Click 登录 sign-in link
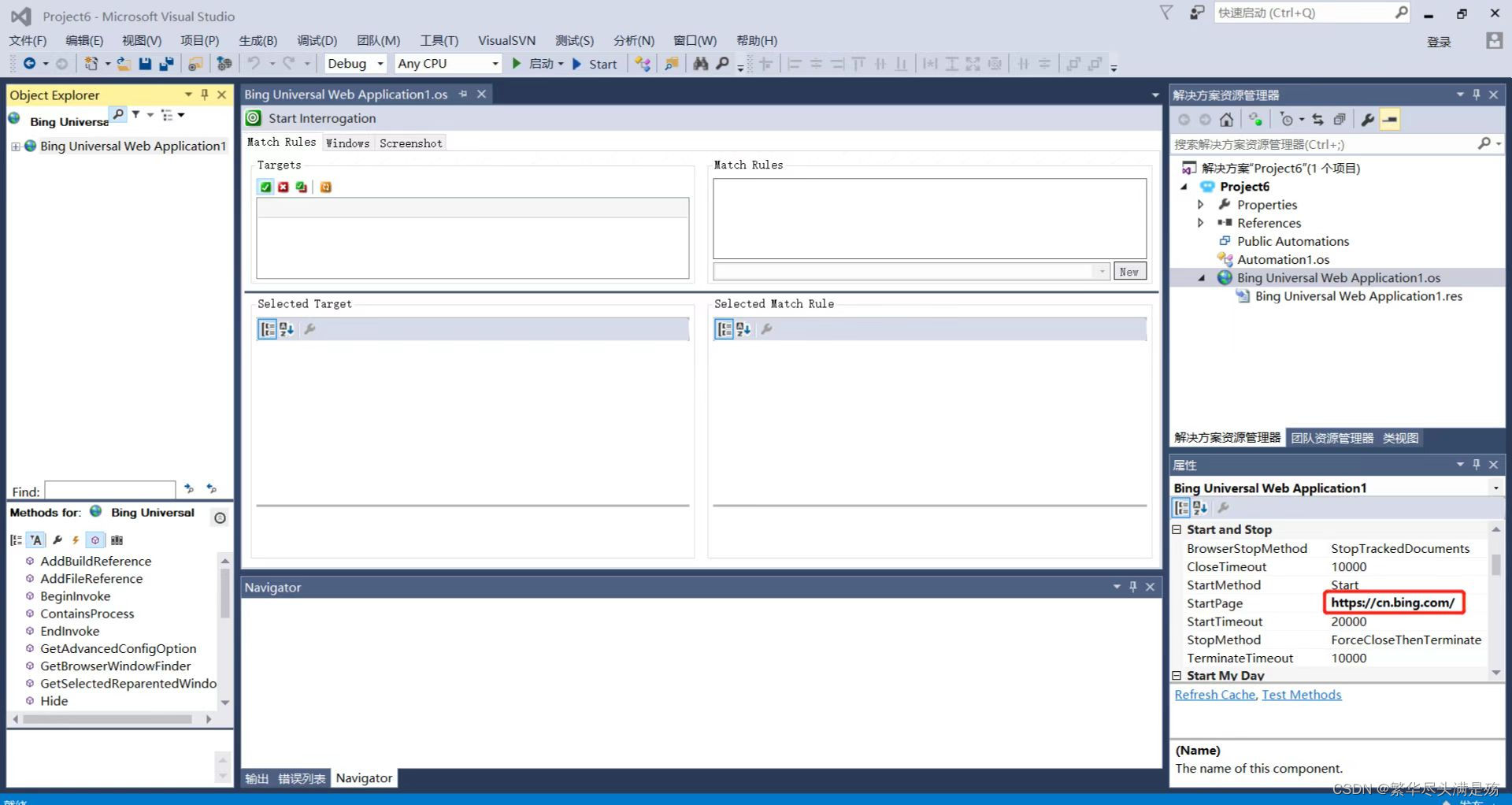1512x805 pixels. point(1439,42)
